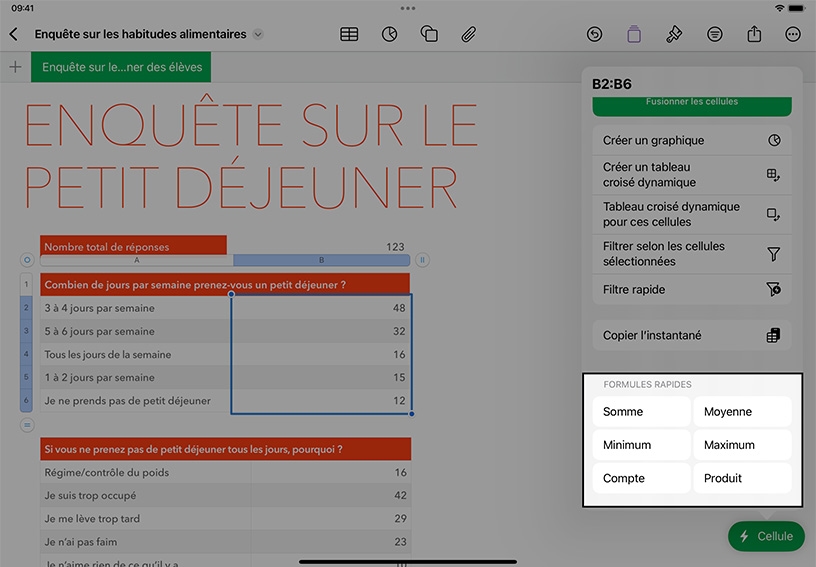Image resolution: width=816 pixels, height=567 pixels.
Task: Tap the add column handle beside column B
Action: coord(423,260)
